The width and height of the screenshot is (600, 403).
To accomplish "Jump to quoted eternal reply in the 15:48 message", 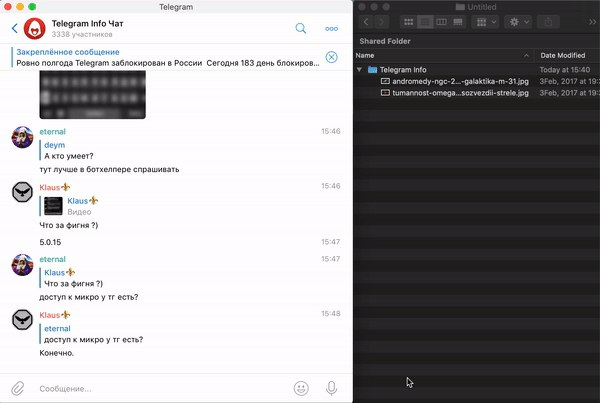I will [x=93, y=334].
